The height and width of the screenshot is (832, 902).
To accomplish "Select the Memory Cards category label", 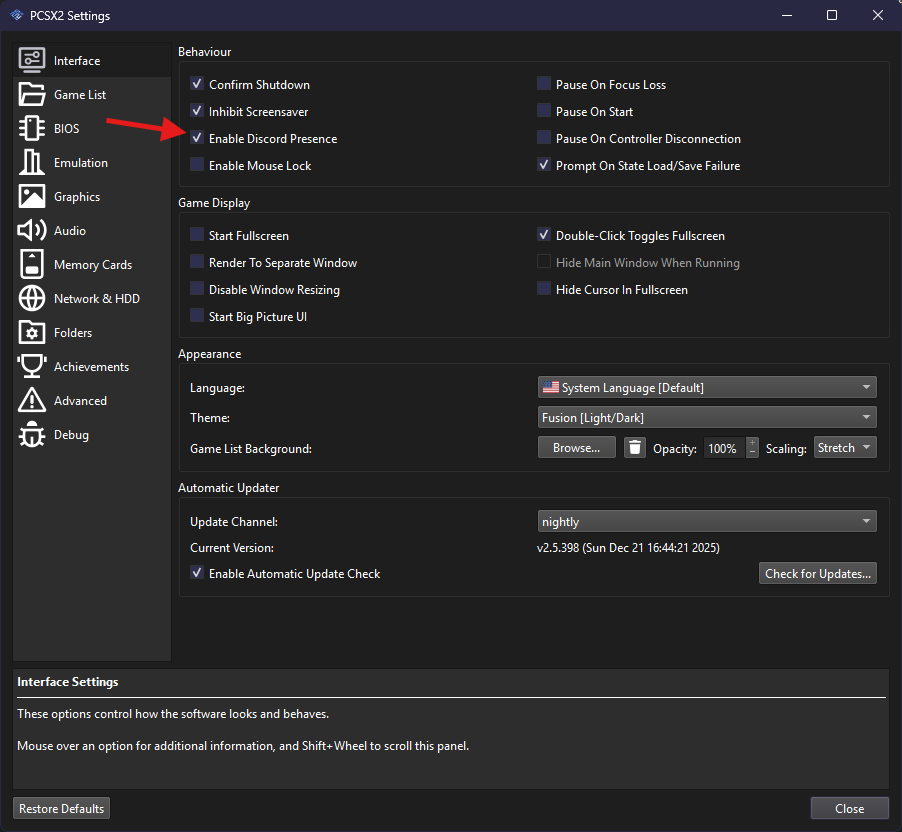I will tap(93, 265).
